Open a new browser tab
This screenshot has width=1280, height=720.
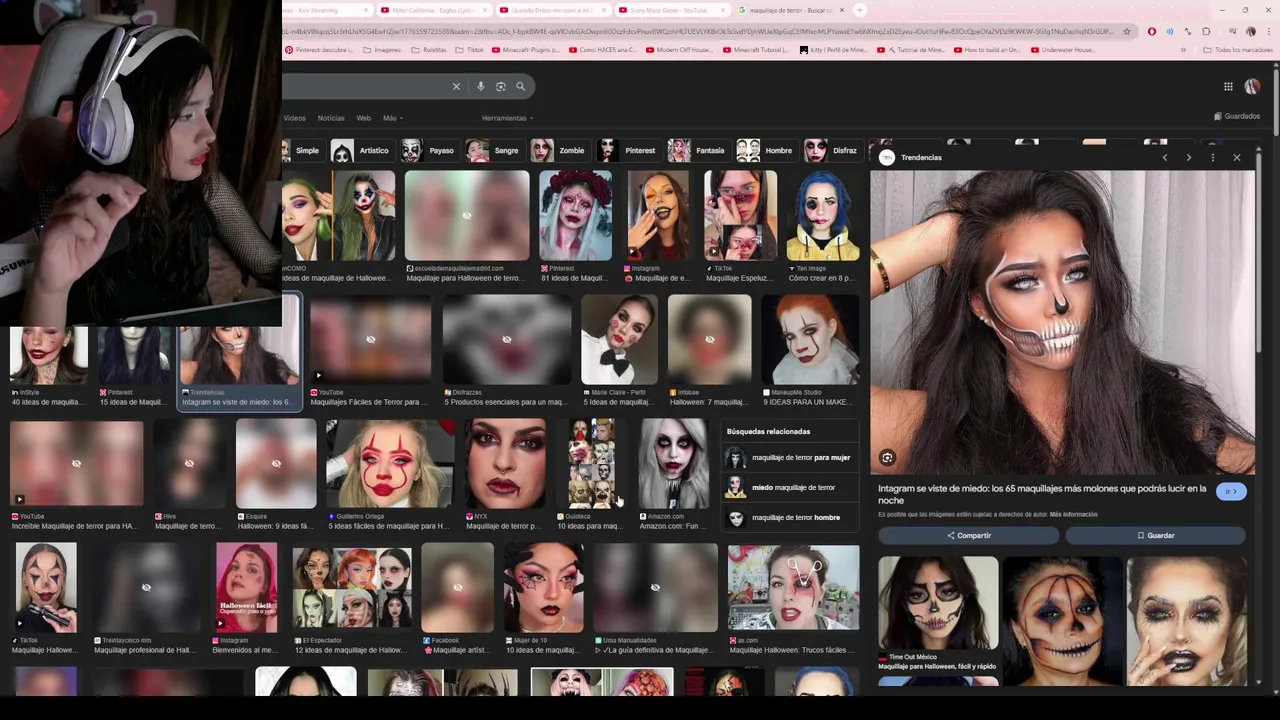tap(860, 10)
